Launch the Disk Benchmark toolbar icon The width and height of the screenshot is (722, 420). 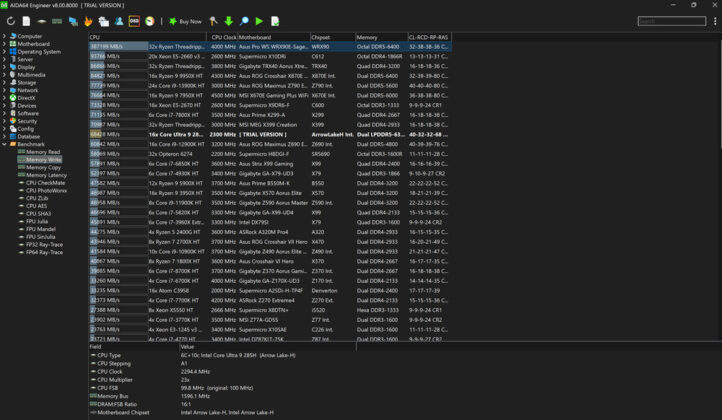[41, 21]
